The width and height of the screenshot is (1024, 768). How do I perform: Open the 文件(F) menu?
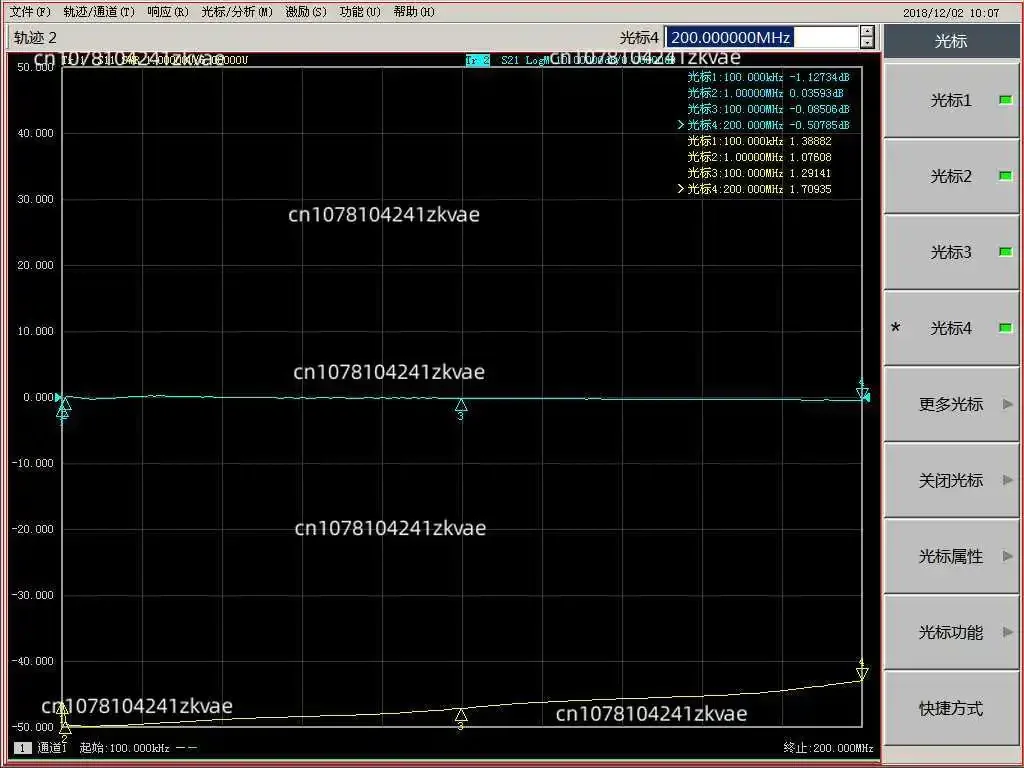(x=29, y=12)
